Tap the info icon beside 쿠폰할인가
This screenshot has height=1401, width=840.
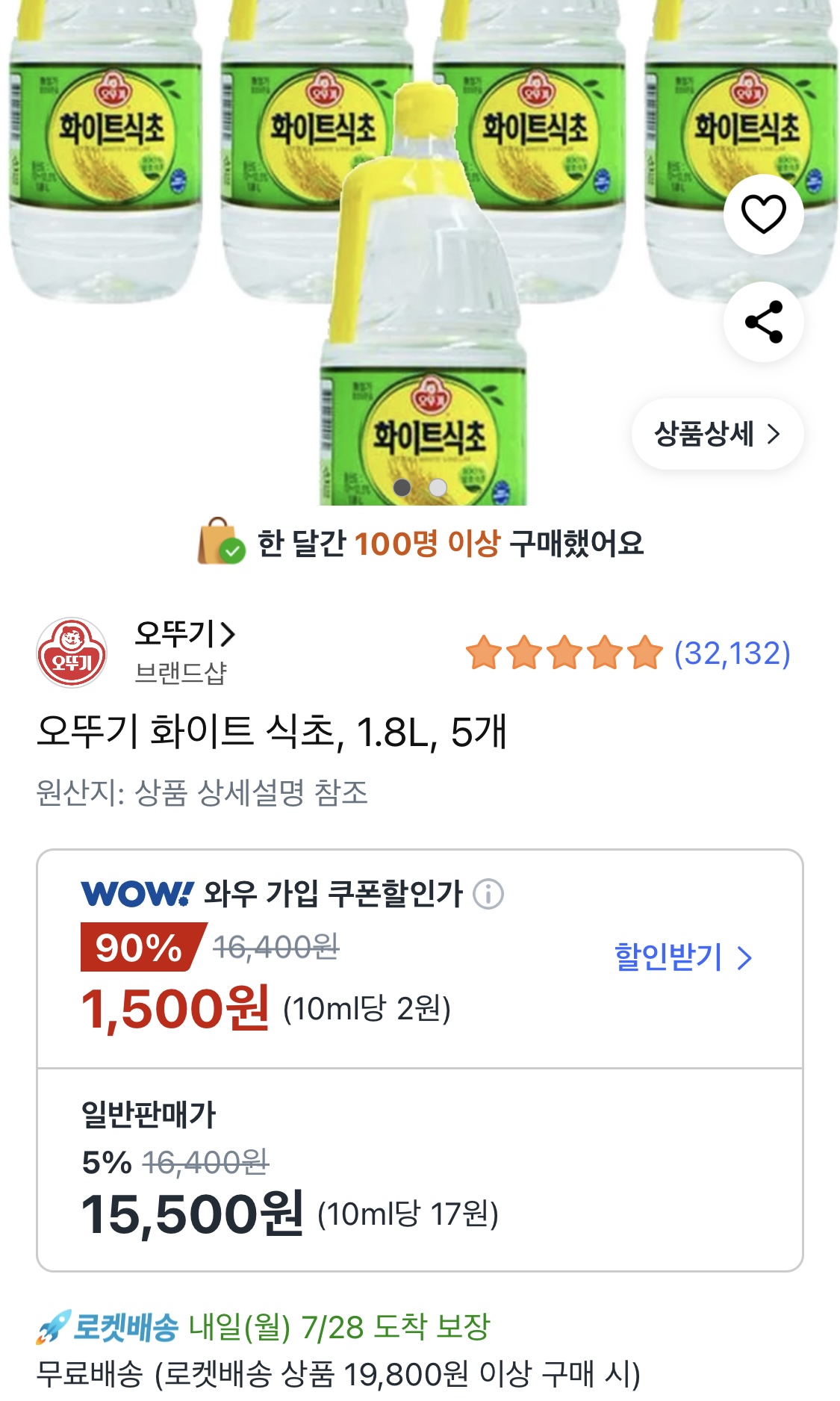pos(488,894)
